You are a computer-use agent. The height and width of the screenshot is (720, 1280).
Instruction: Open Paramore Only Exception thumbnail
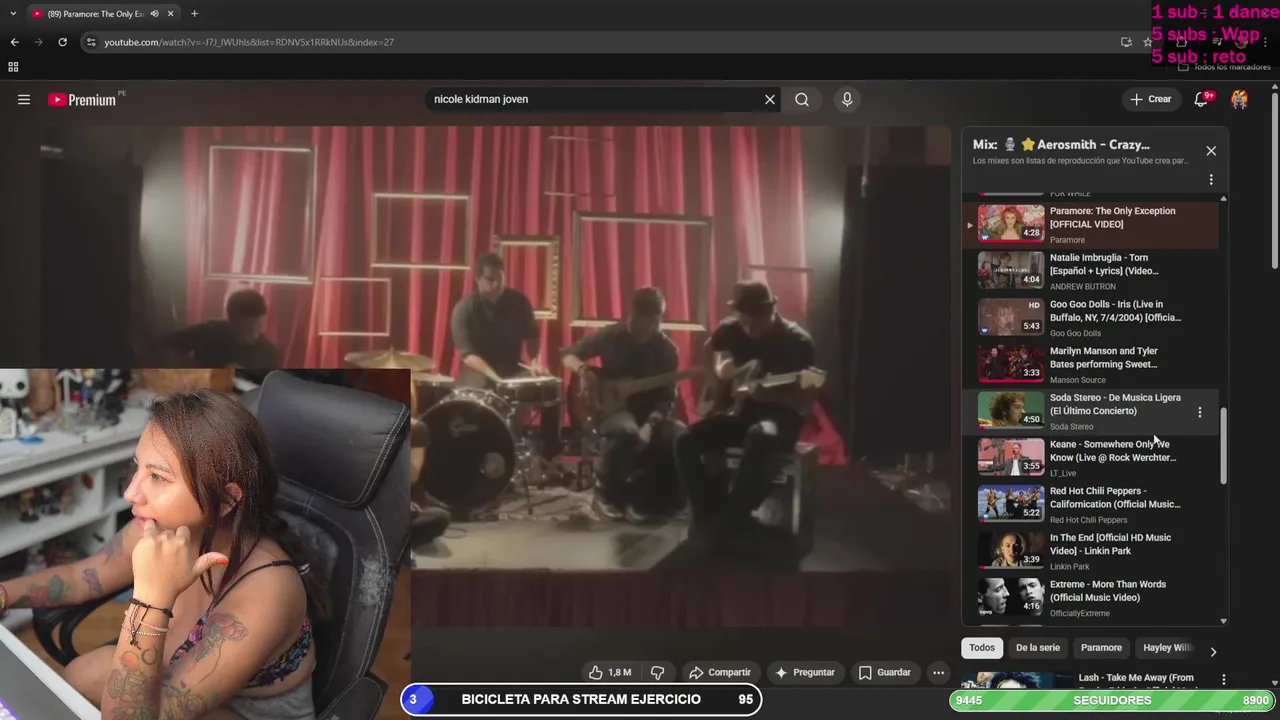pos(1011,223)
